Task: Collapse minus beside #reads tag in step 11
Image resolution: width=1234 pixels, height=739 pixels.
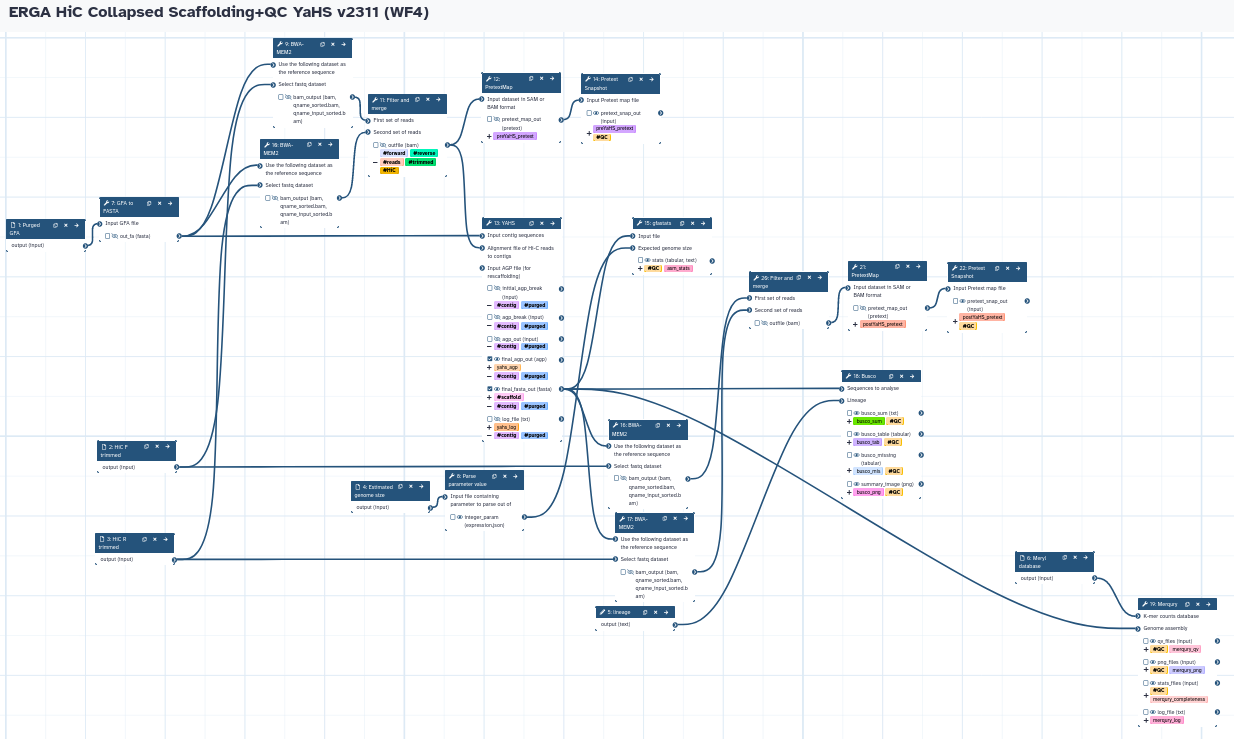Action: click(x=375, y=162)
